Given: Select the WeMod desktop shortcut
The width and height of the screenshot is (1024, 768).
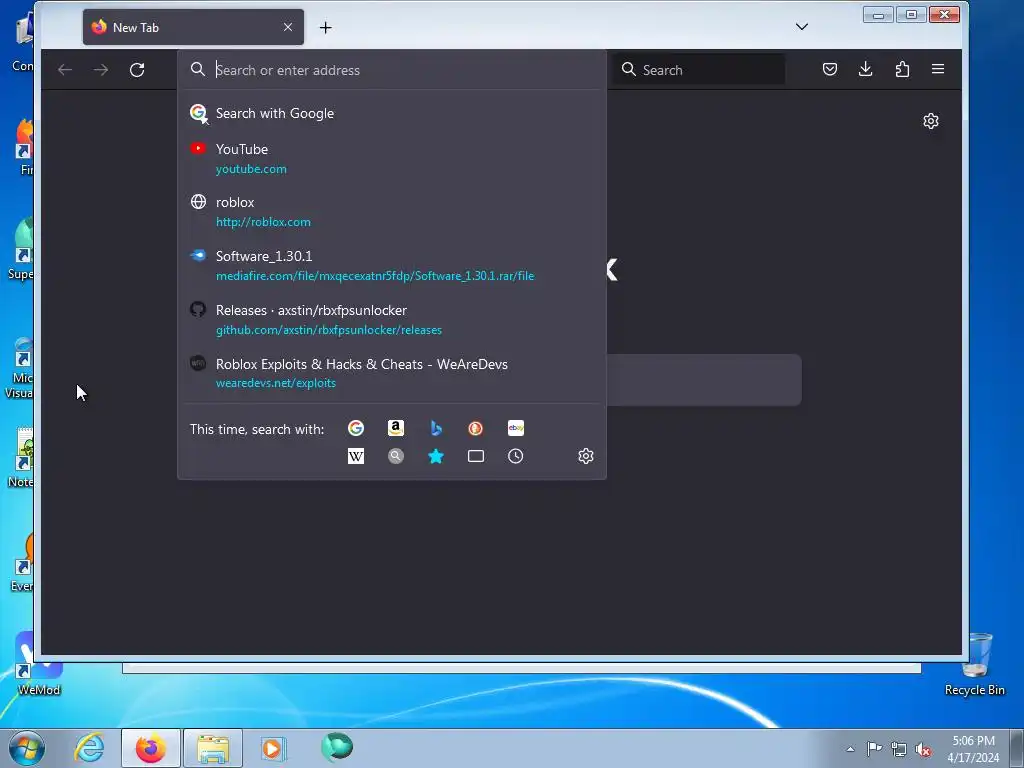Looking at the screenshot, I should click(39, 664).
